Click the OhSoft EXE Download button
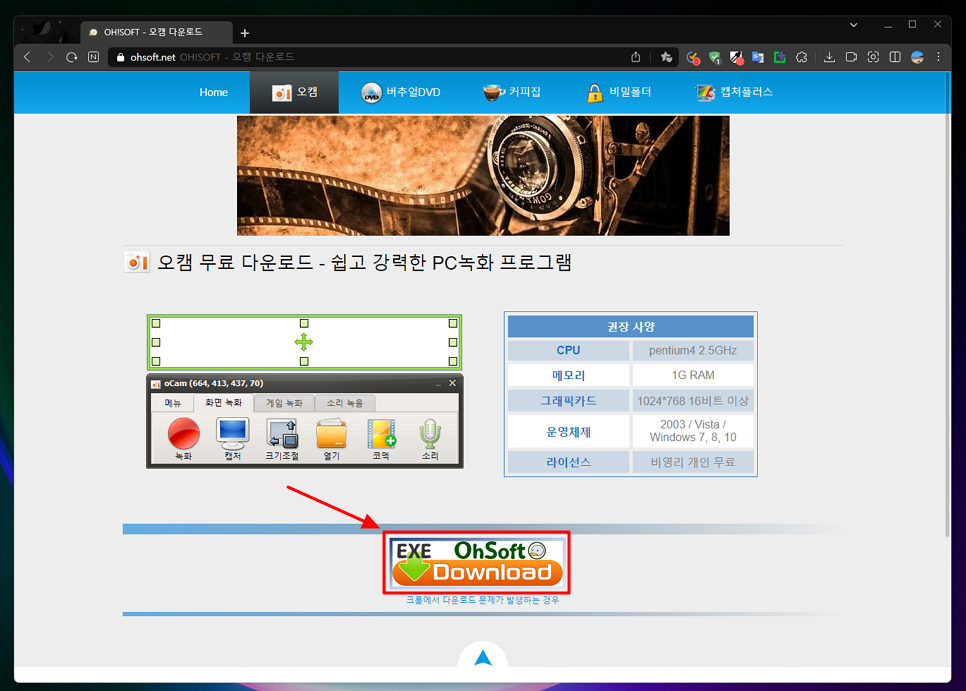Screen dimensions: 966x691 477,563
